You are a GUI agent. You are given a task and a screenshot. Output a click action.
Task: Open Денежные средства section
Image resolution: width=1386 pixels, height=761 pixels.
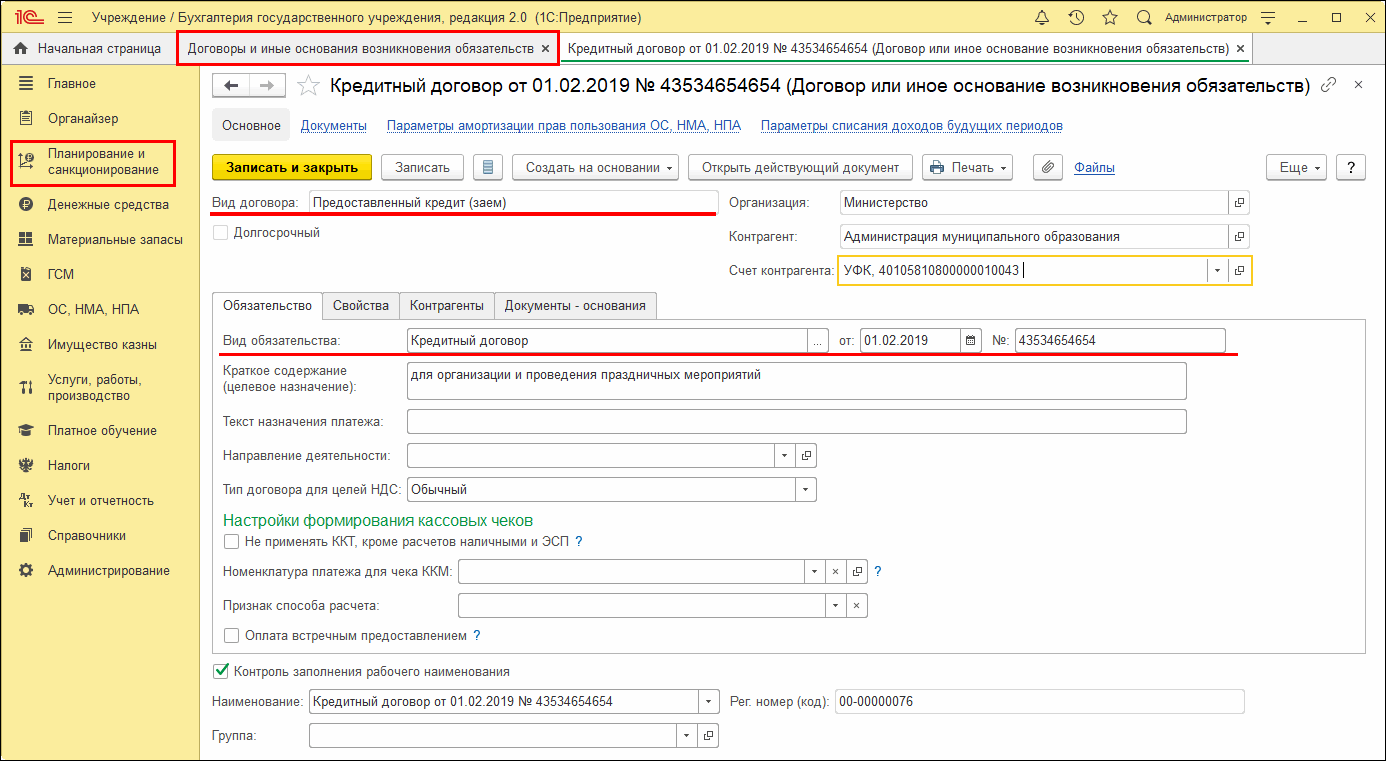coord(100,204)
